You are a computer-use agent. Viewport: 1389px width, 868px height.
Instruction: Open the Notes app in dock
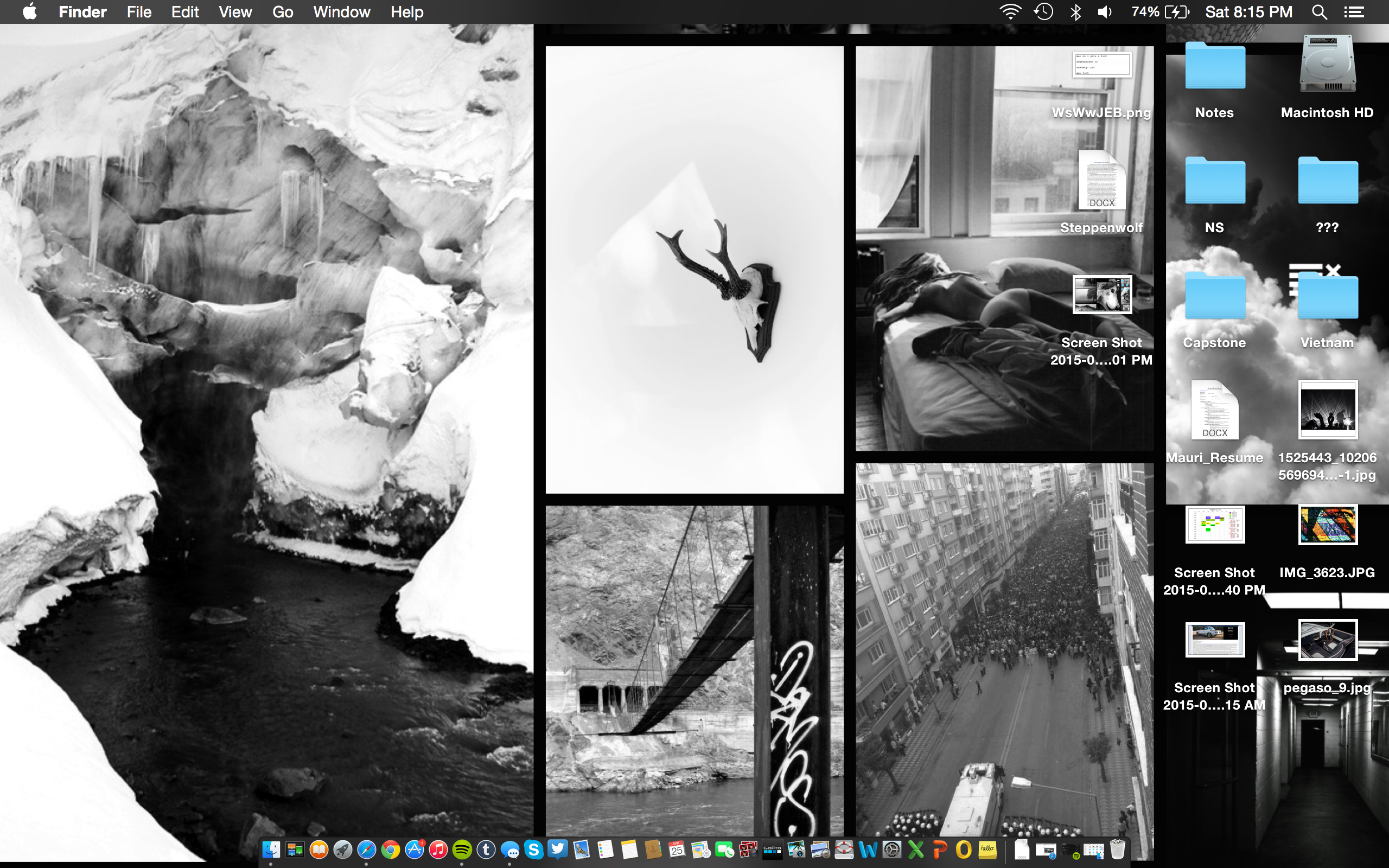click(x=629, y=849)
